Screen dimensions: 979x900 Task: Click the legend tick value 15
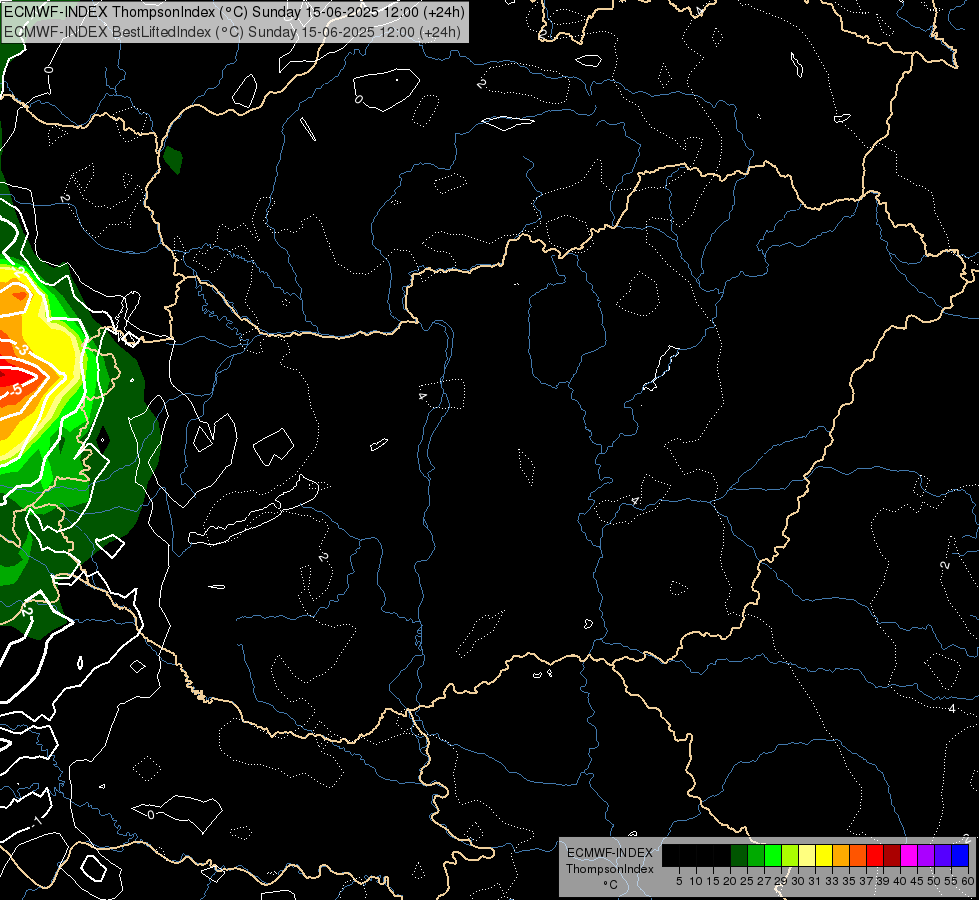pos(713,881)
